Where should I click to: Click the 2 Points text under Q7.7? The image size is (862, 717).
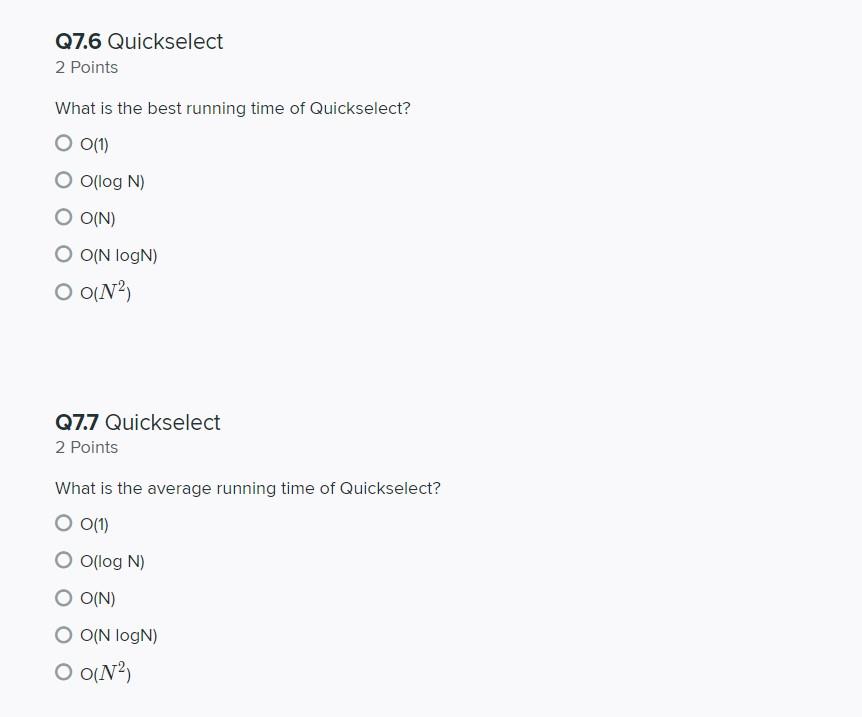(x=86, y=448)
